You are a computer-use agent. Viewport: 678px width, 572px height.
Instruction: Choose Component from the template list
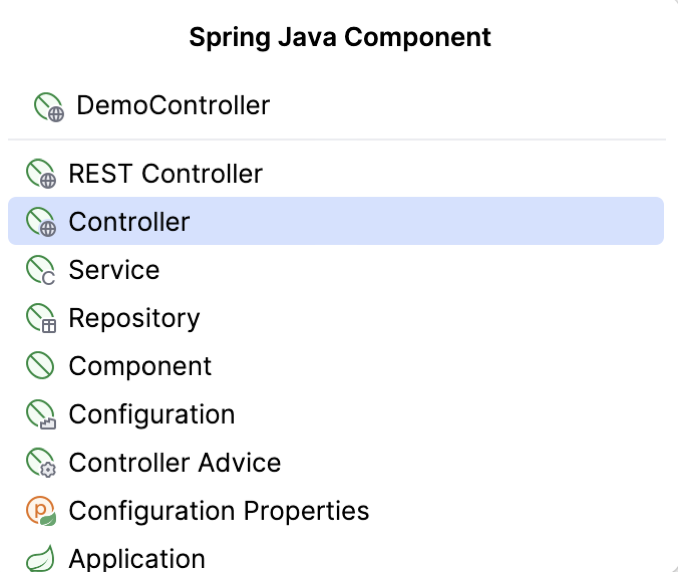coord(140,366)
